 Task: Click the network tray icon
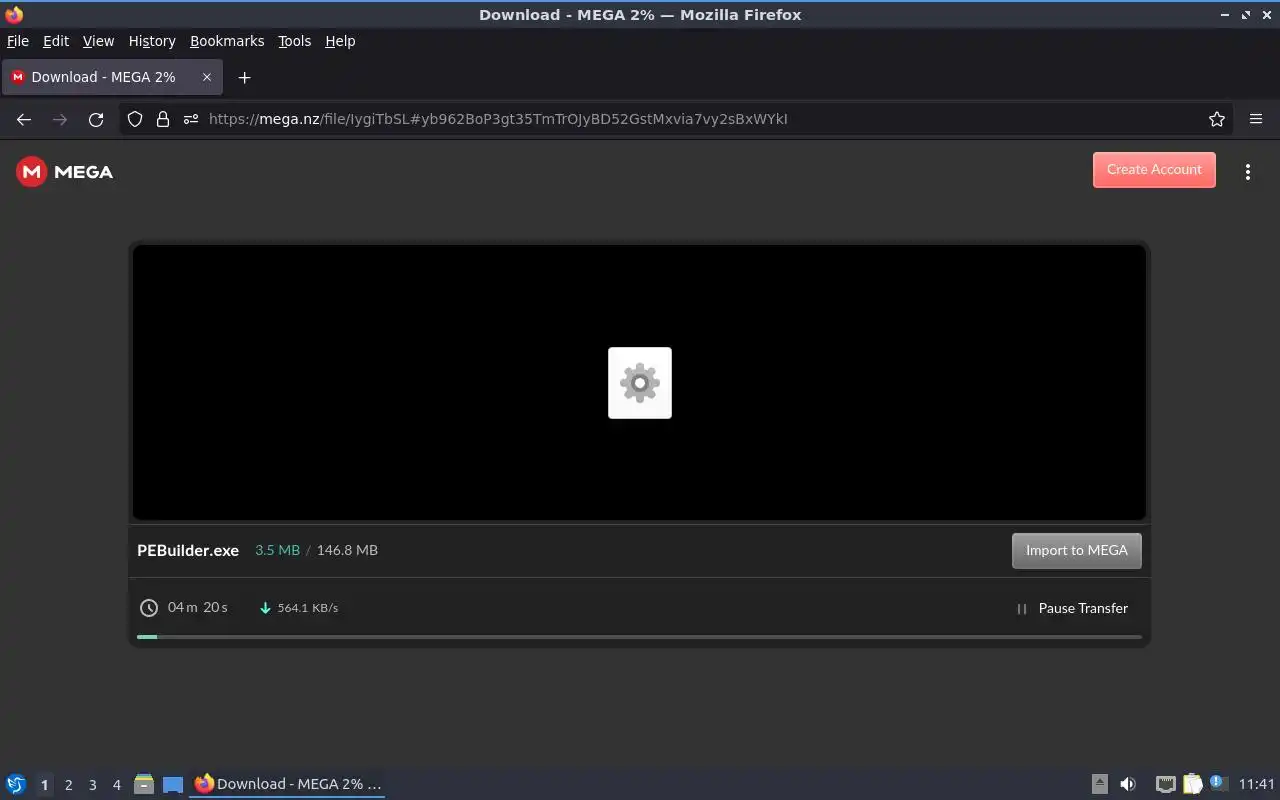tap(1165, 784)
